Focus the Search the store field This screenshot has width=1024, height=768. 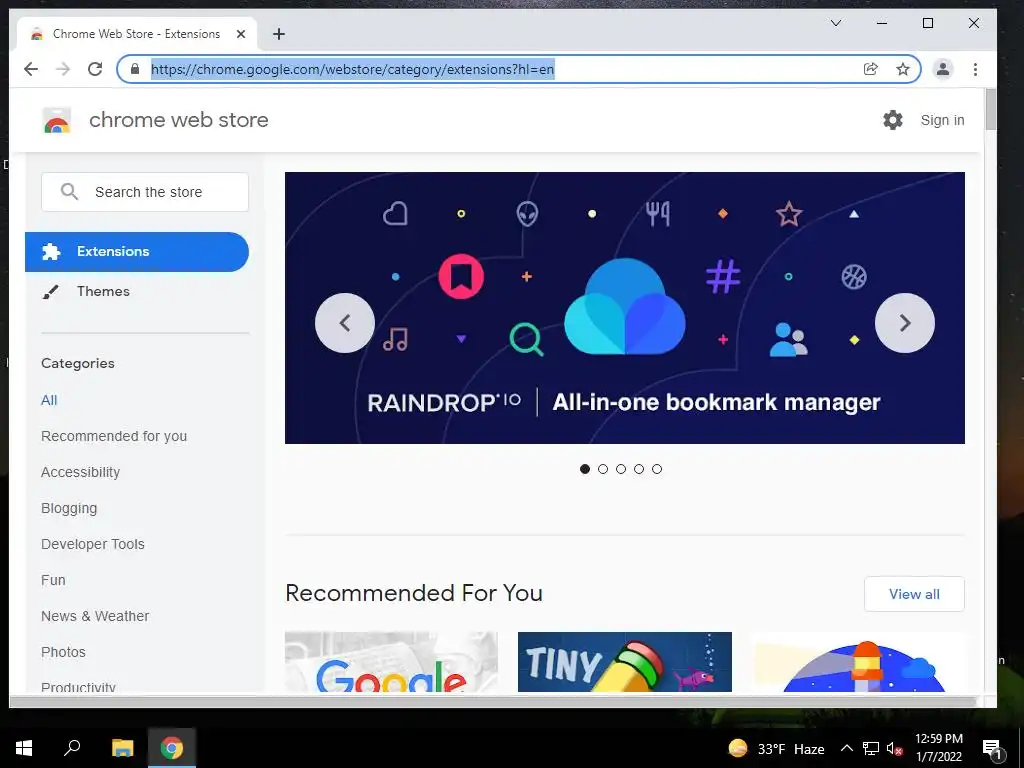point(145,192)
